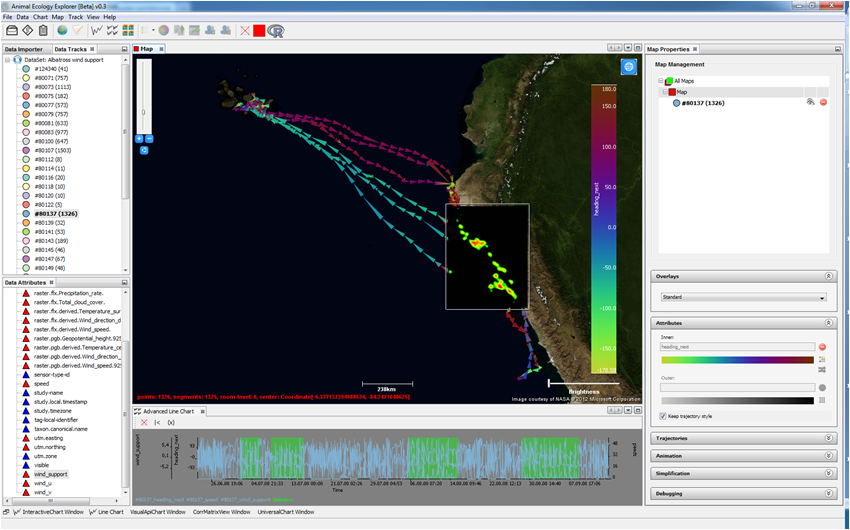Select the Advanced Line Chart tab

168,411
